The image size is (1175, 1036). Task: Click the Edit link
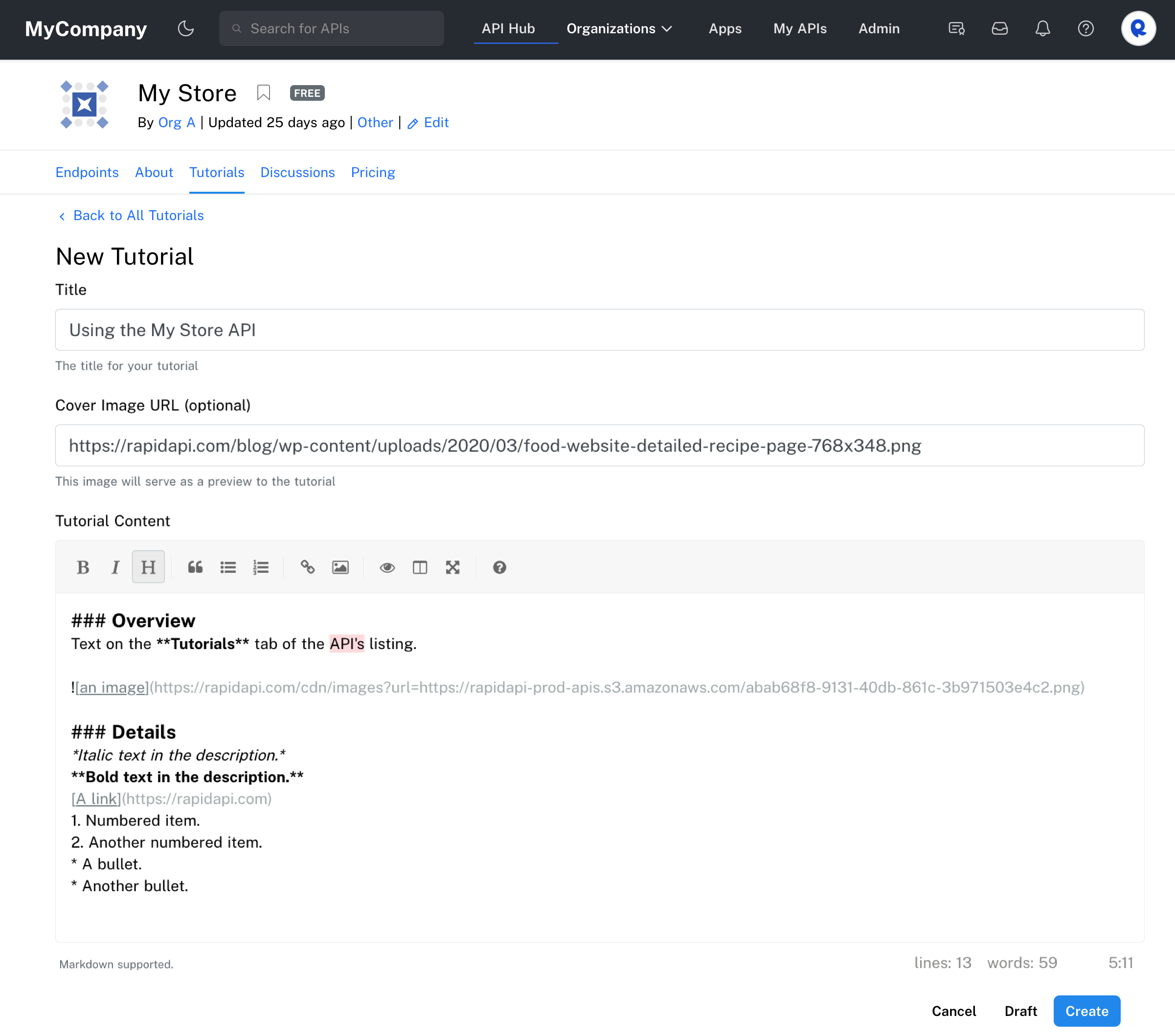[x=436, y=122]
